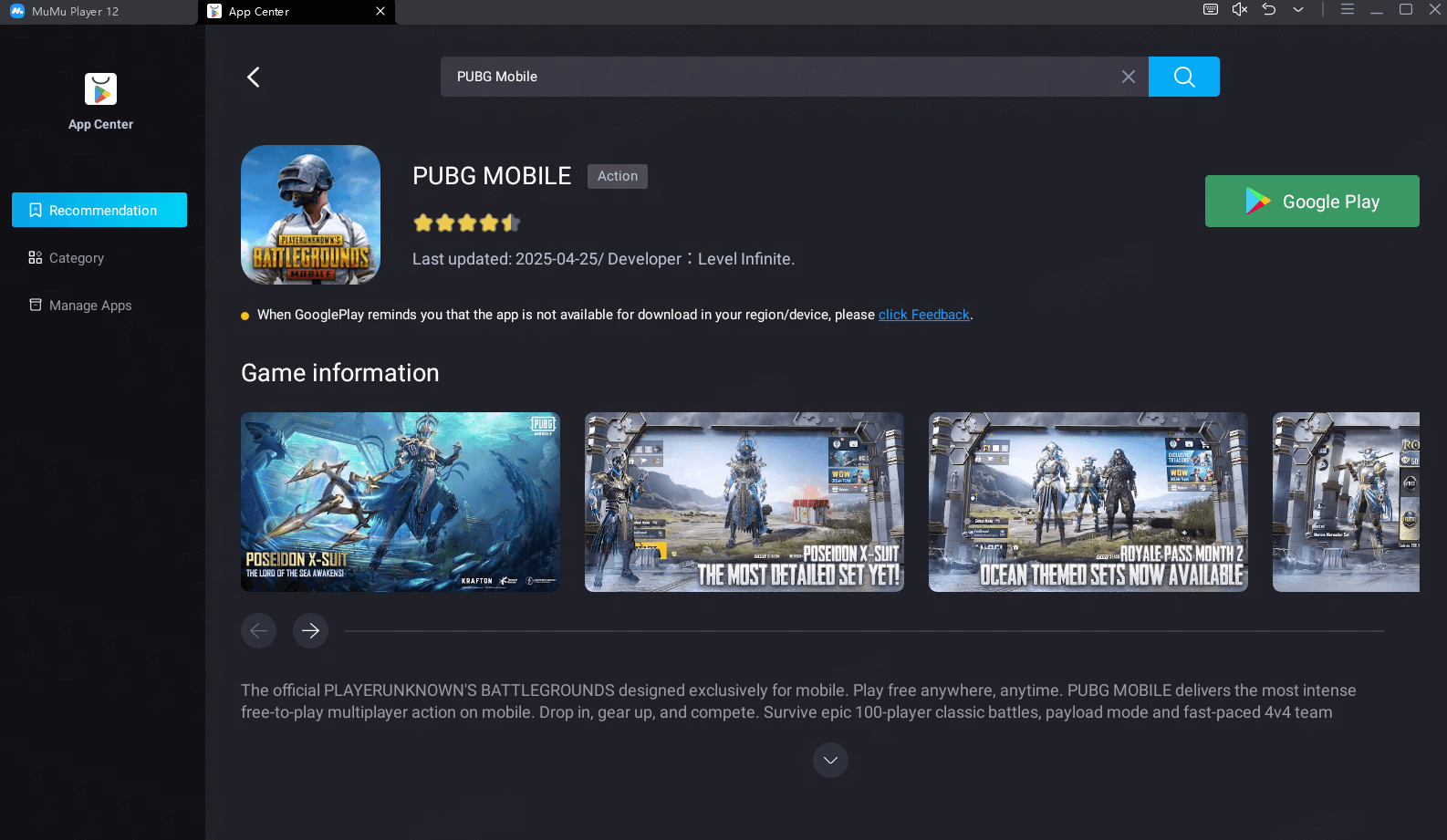Screen dimensions: 1447x840
Task: Click the PUBG MOBILE app icon
Action: 310,214
